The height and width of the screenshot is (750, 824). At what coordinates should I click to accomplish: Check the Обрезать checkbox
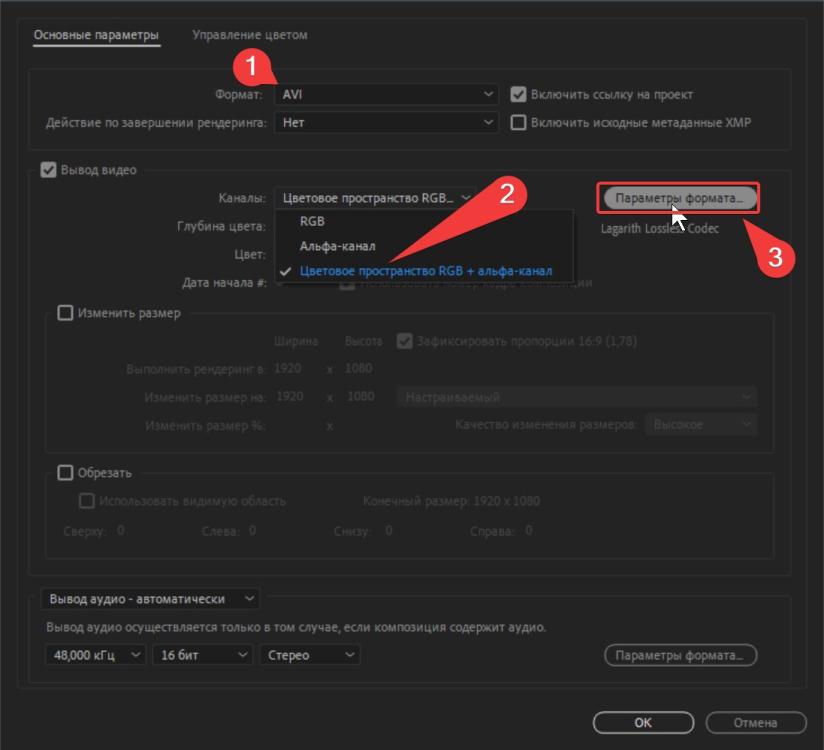click(x=66, y=473)
